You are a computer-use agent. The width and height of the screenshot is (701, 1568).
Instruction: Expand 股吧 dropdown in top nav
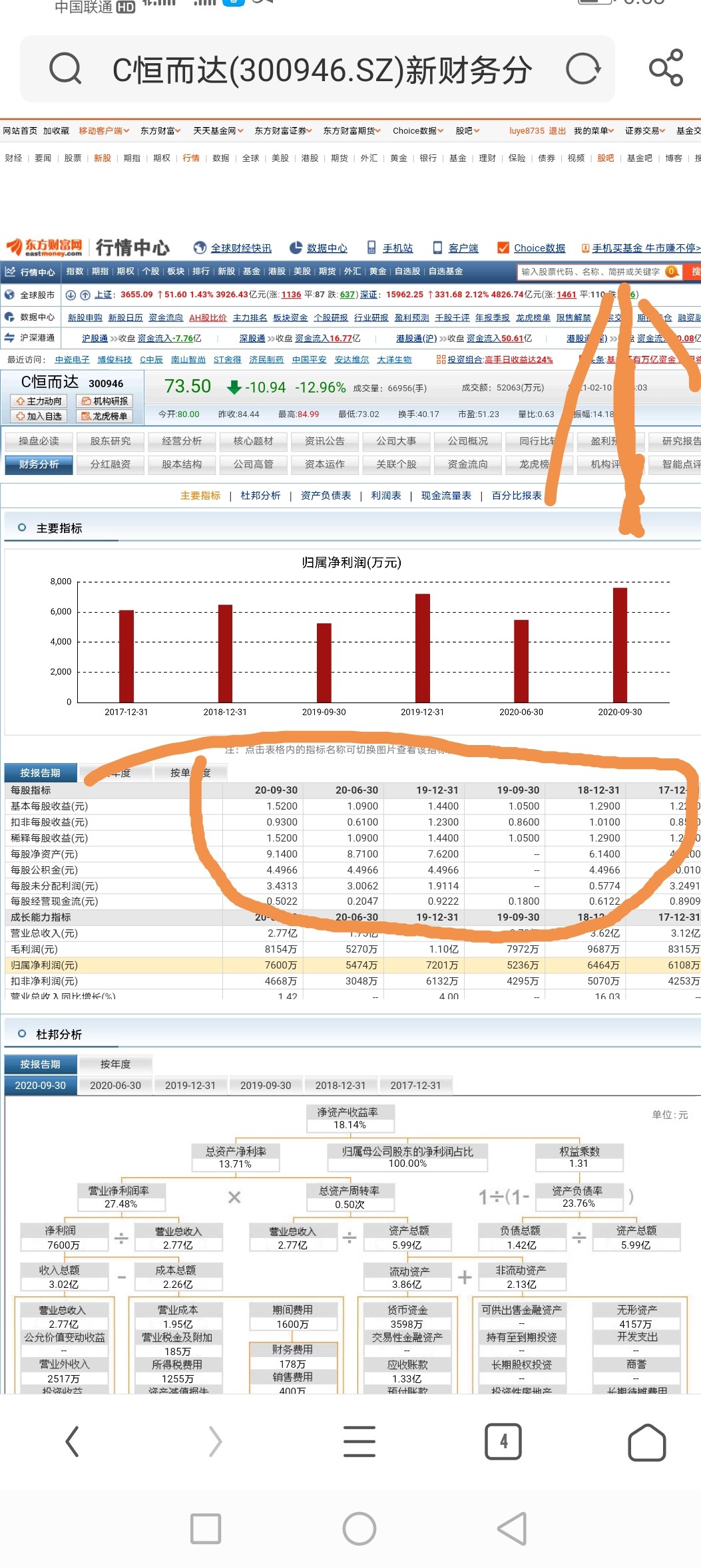click(x=467, y=131)
